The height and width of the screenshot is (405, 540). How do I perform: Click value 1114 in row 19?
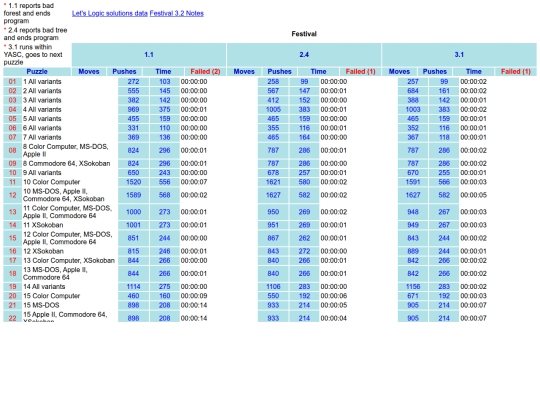tap(133, 287)
